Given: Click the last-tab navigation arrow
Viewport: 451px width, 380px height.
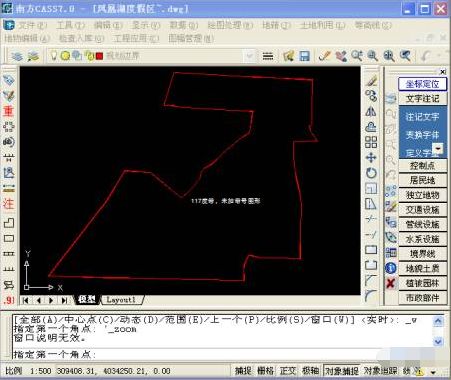Looking at the screenshot, I should [64, 300].
